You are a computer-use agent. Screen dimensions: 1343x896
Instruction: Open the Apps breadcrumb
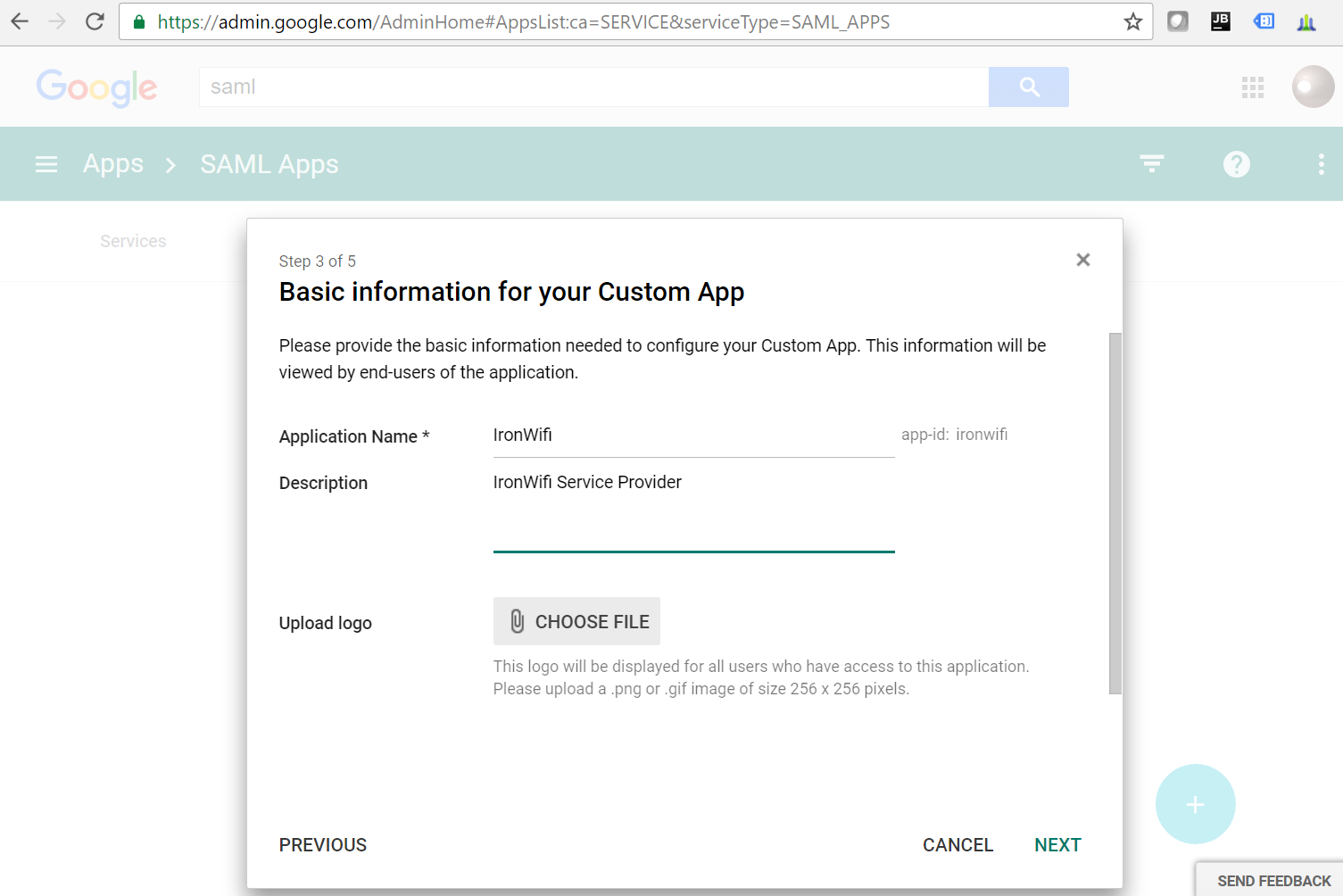(x=112, y=163)
